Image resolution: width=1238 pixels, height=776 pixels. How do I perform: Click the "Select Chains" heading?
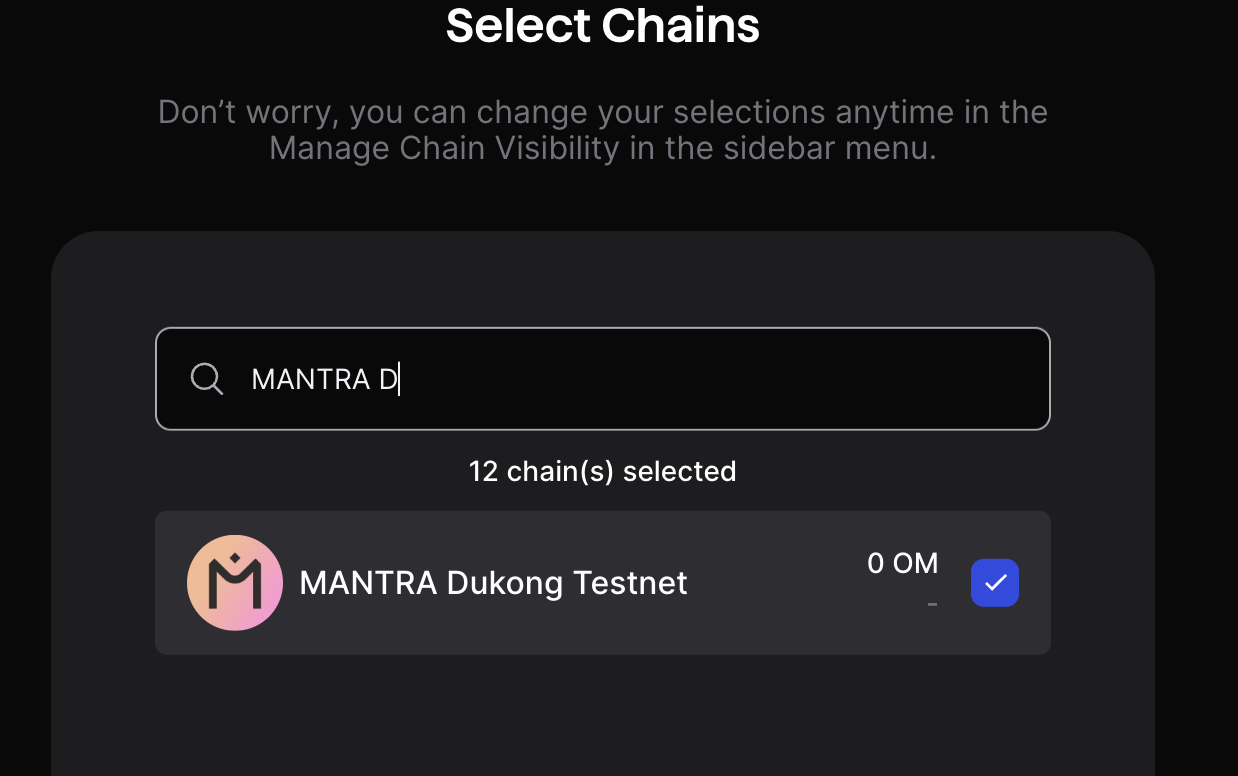pos(602,26)
